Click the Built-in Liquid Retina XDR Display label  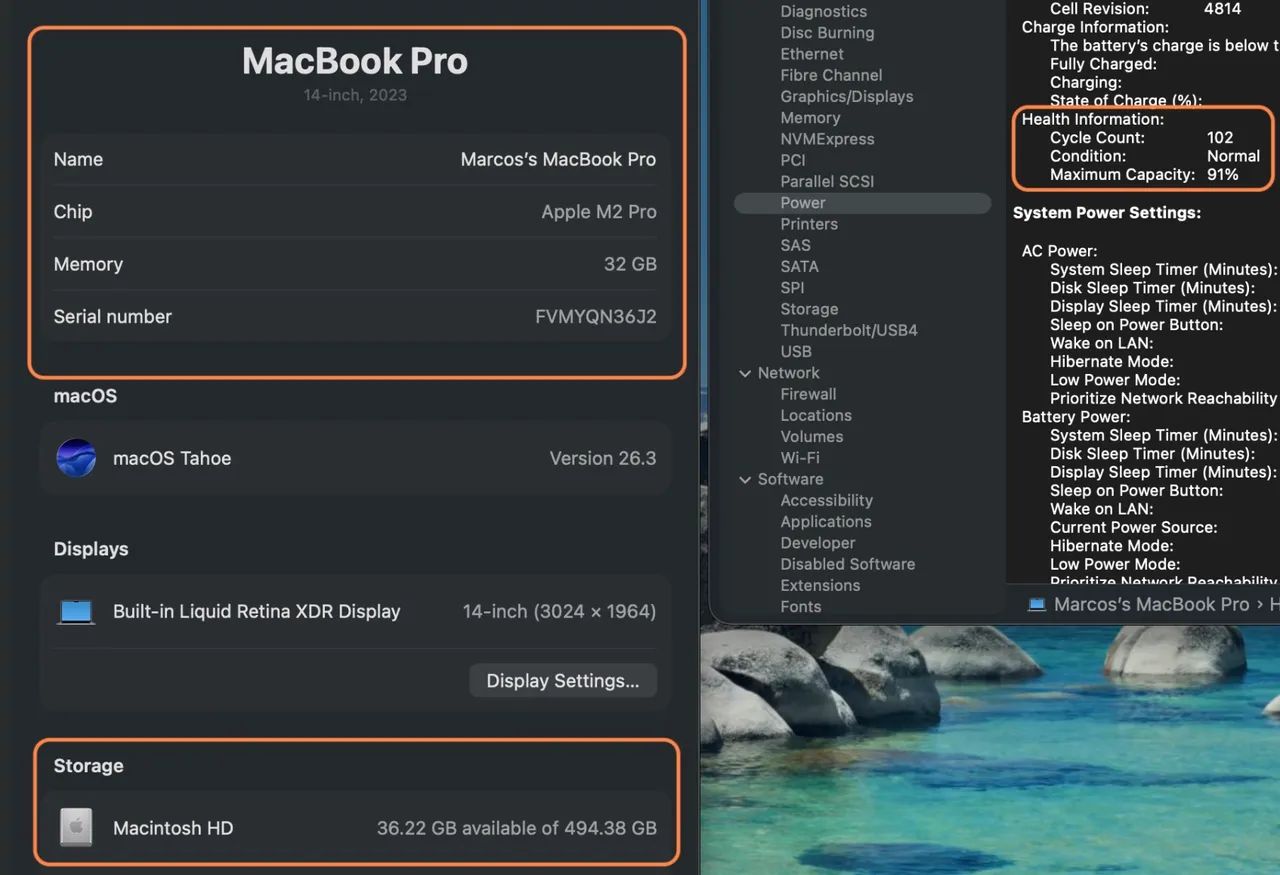tap(257, 611)
